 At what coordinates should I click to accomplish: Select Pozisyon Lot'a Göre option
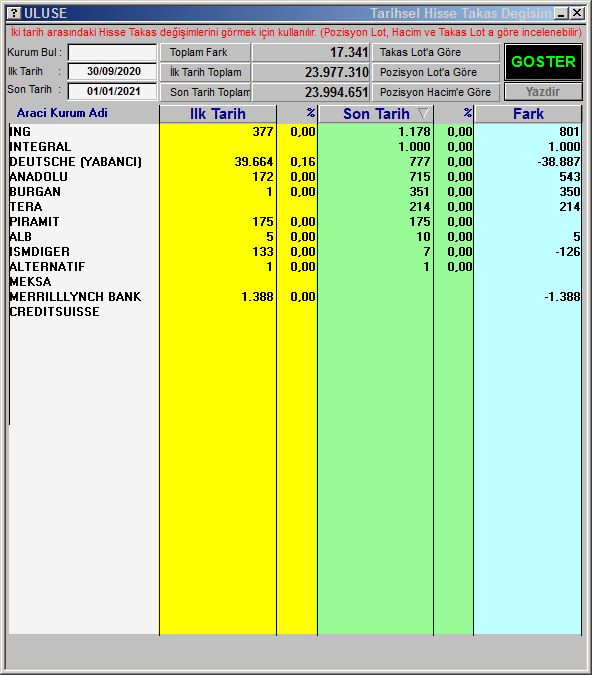(x=436, y=72)
